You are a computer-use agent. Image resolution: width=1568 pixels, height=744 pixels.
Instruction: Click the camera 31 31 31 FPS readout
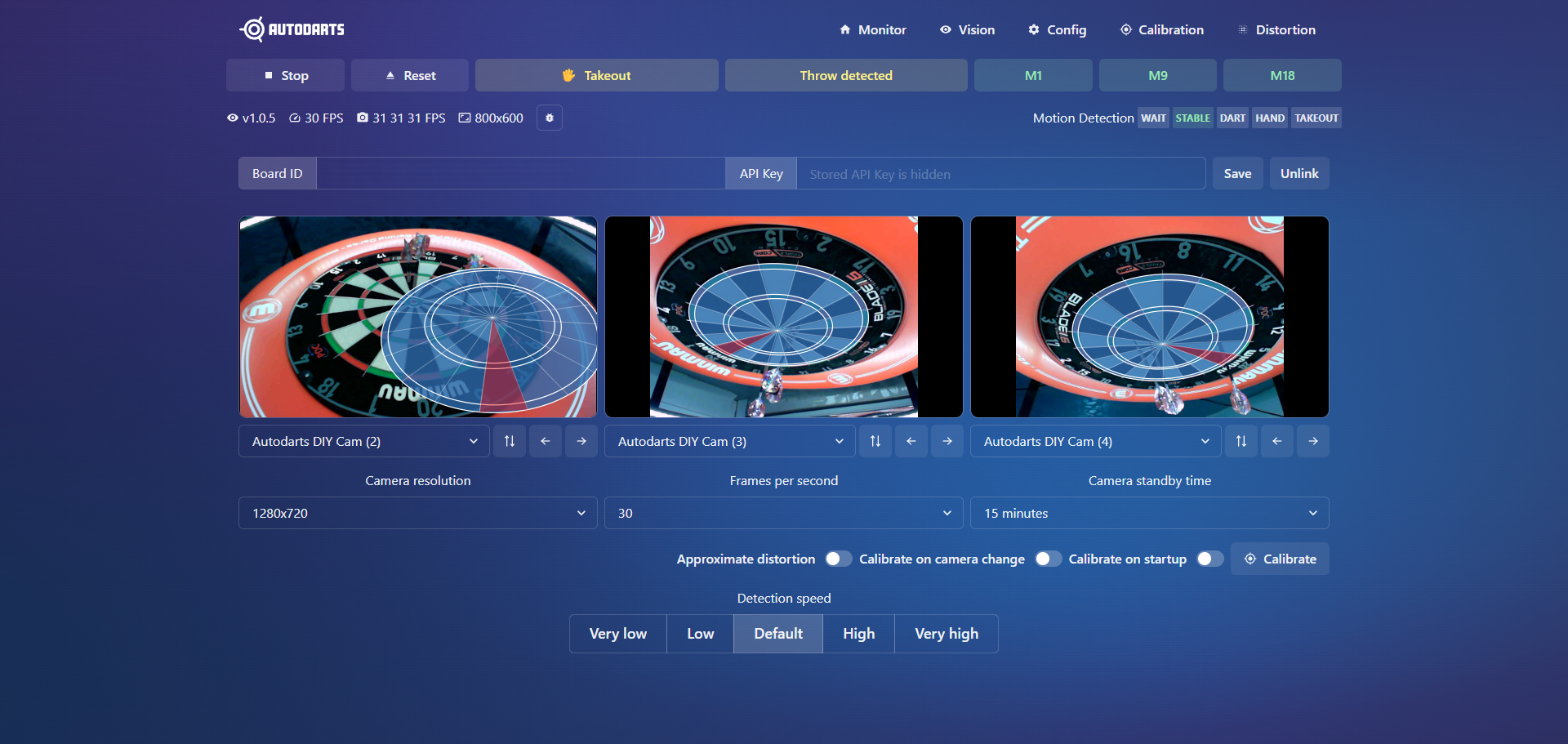401,118
